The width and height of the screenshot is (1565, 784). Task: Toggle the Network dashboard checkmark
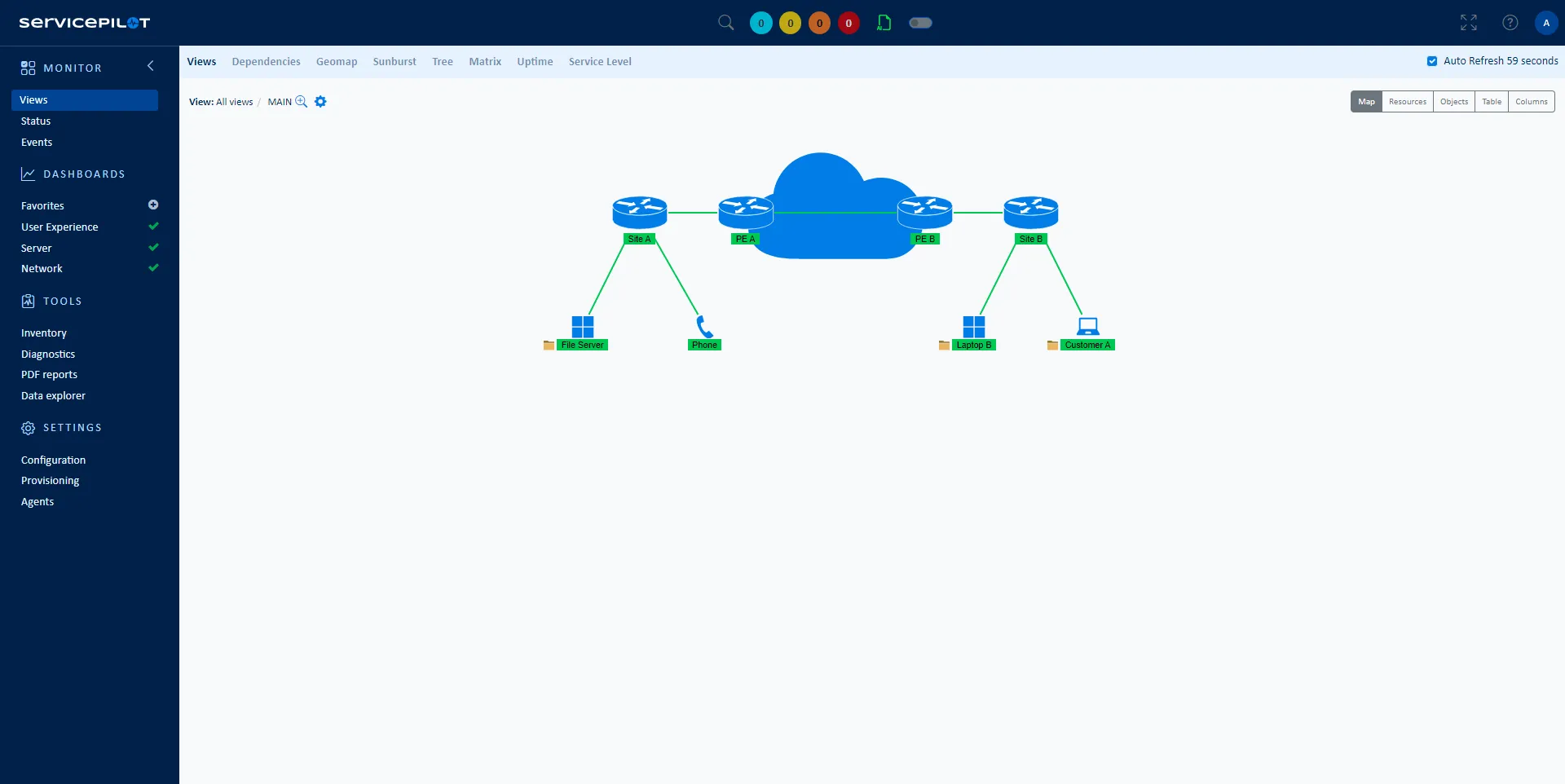(x=153, y=267)
